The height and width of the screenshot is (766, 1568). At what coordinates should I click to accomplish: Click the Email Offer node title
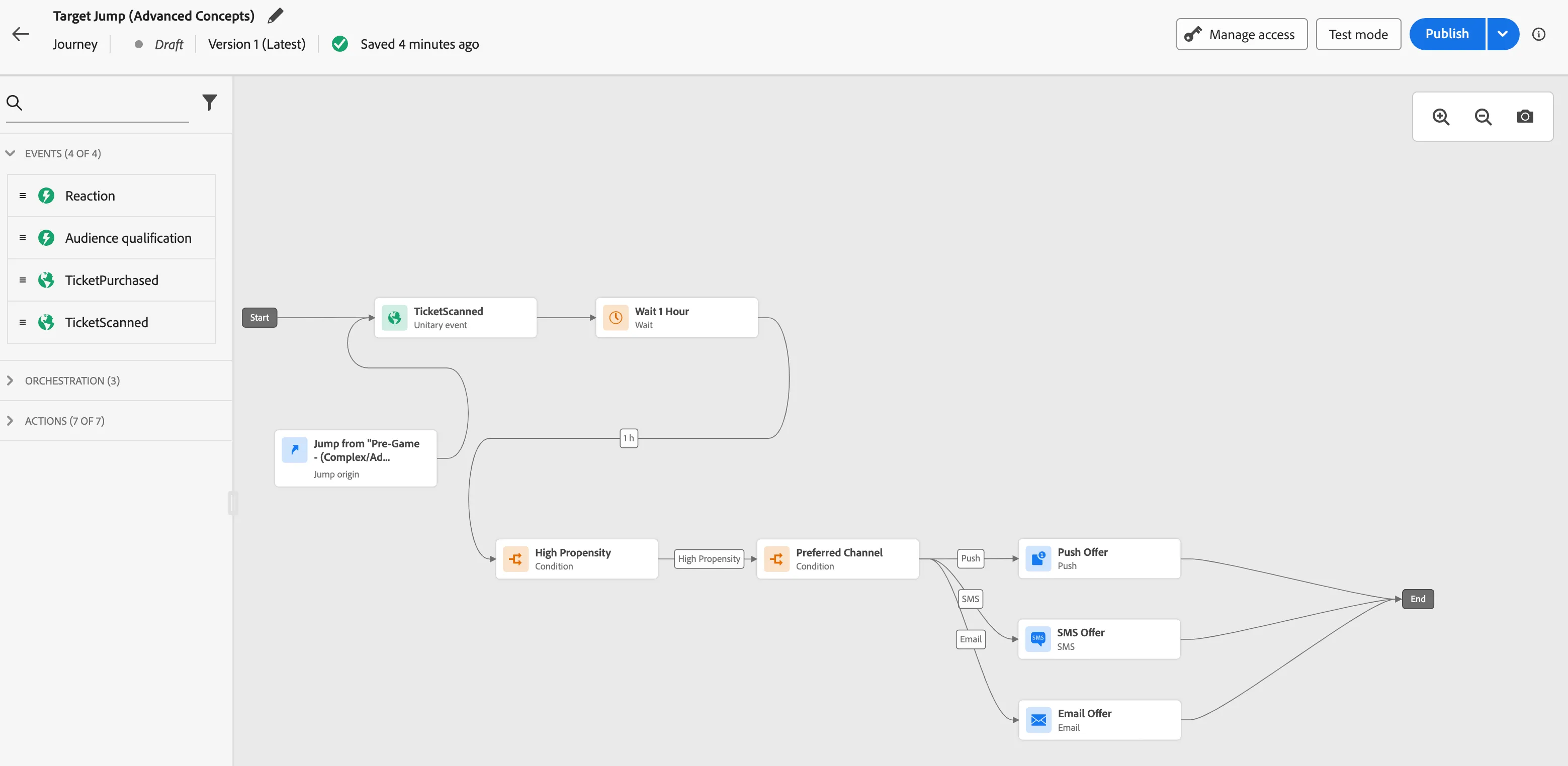[1084, 713]
